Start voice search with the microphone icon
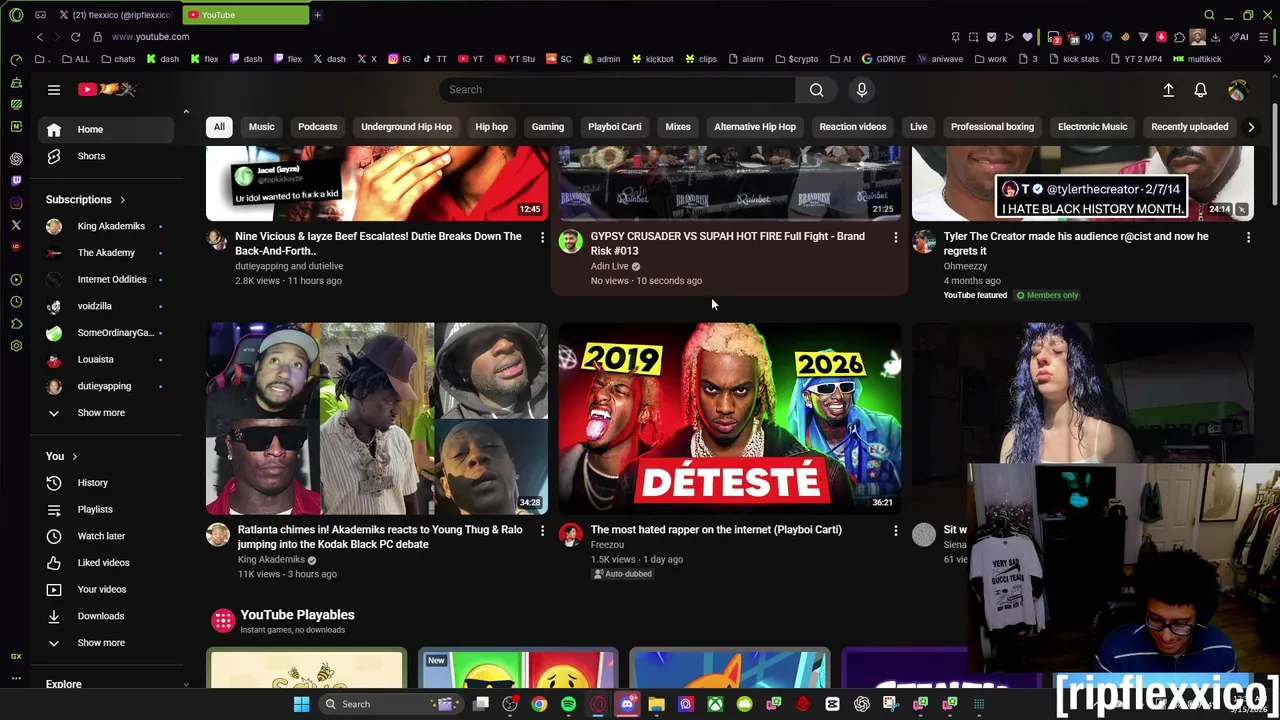 (x=861, y=90)
